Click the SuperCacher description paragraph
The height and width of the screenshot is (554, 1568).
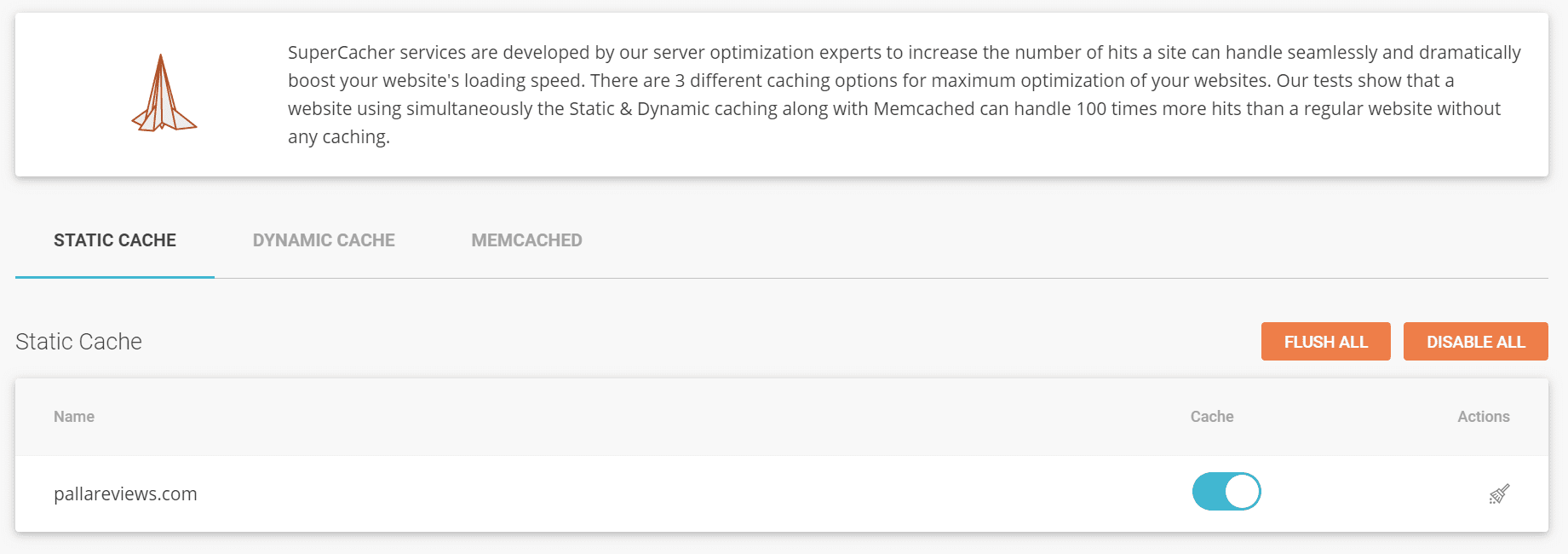point(904,95)
